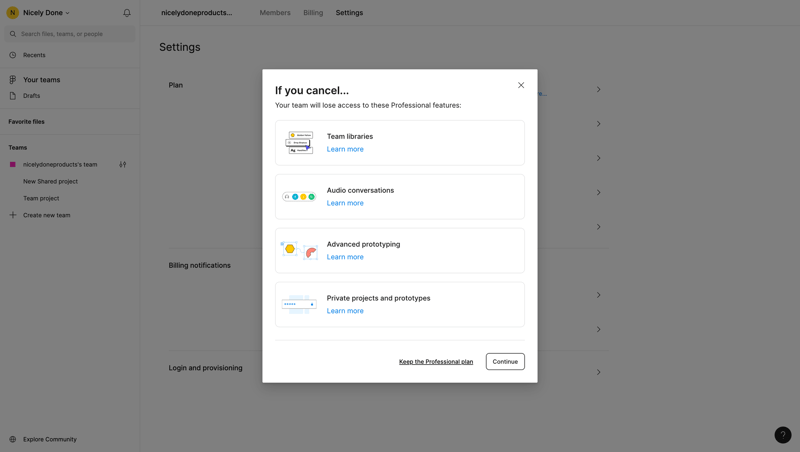Open the help question mark button

point(783,435)
